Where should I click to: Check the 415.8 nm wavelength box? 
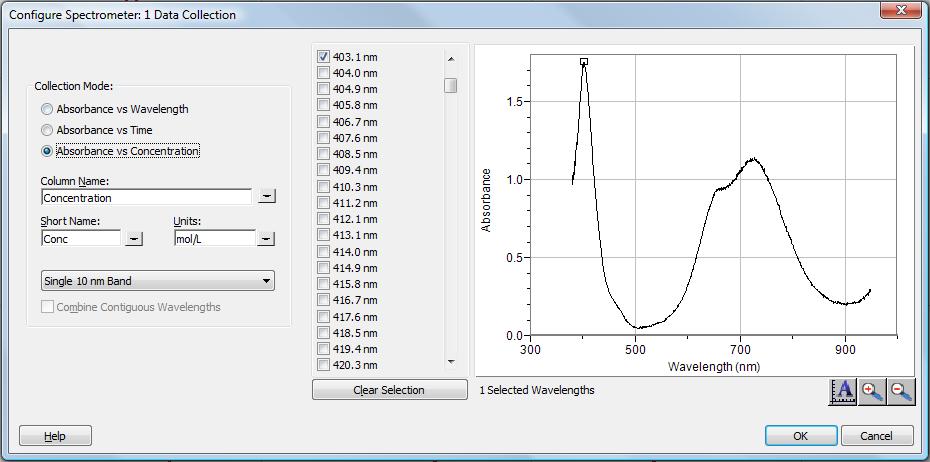coord(323,283)
